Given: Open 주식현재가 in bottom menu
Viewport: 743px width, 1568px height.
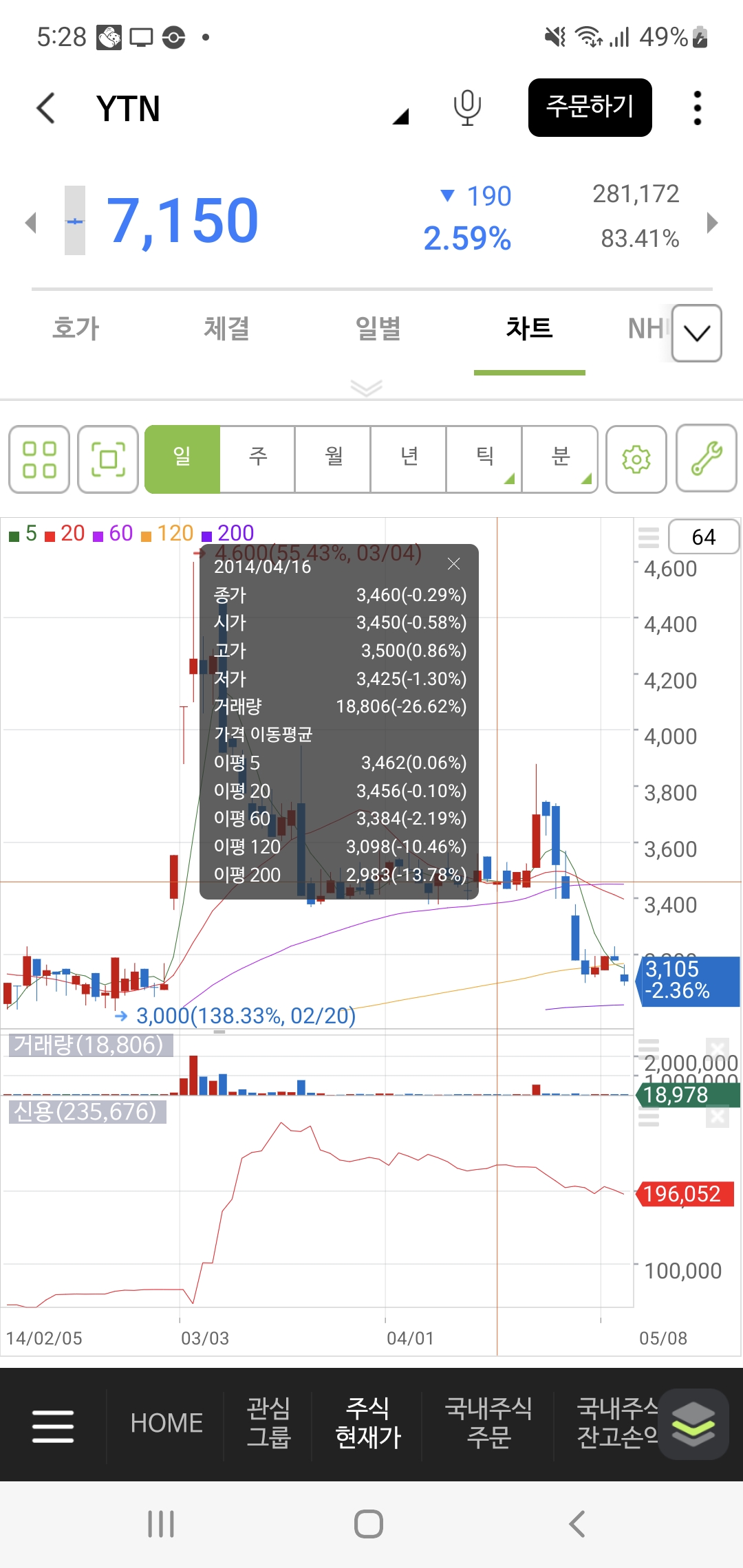Looking at the screenshot, I should (368, 1423).
